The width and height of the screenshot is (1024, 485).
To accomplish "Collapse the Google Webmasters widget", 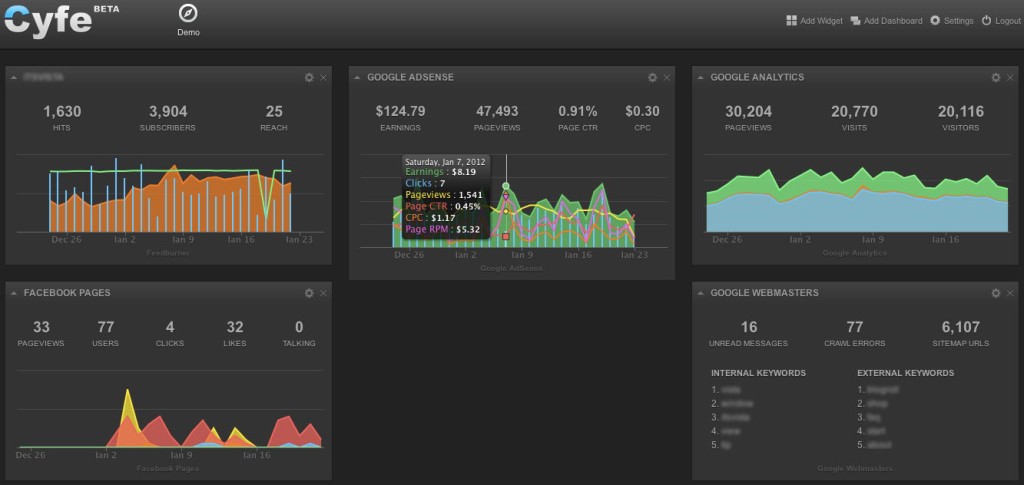I will coord(701,294).
